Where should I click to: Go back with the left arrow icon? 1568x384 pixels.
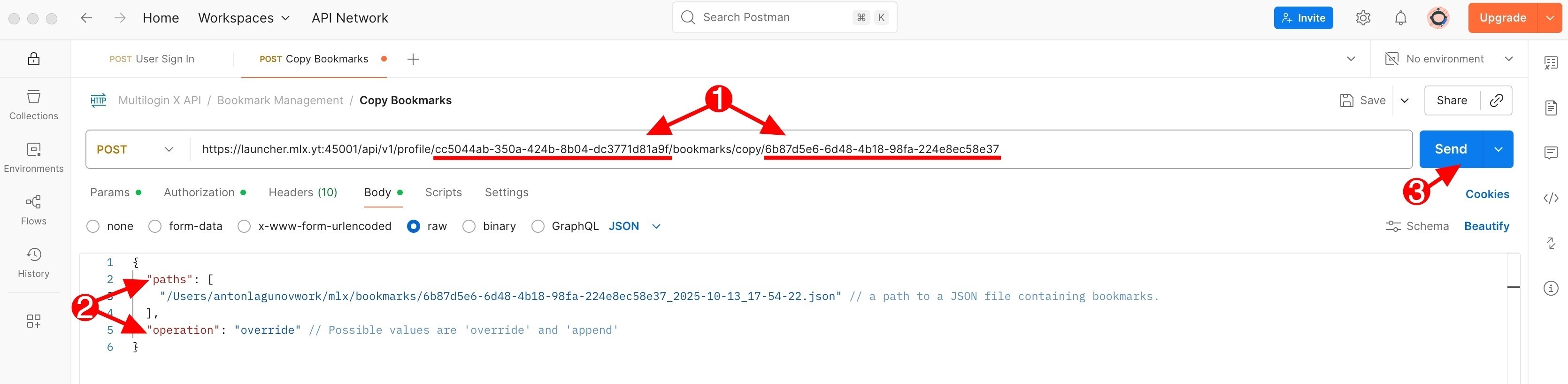(86, 18)
